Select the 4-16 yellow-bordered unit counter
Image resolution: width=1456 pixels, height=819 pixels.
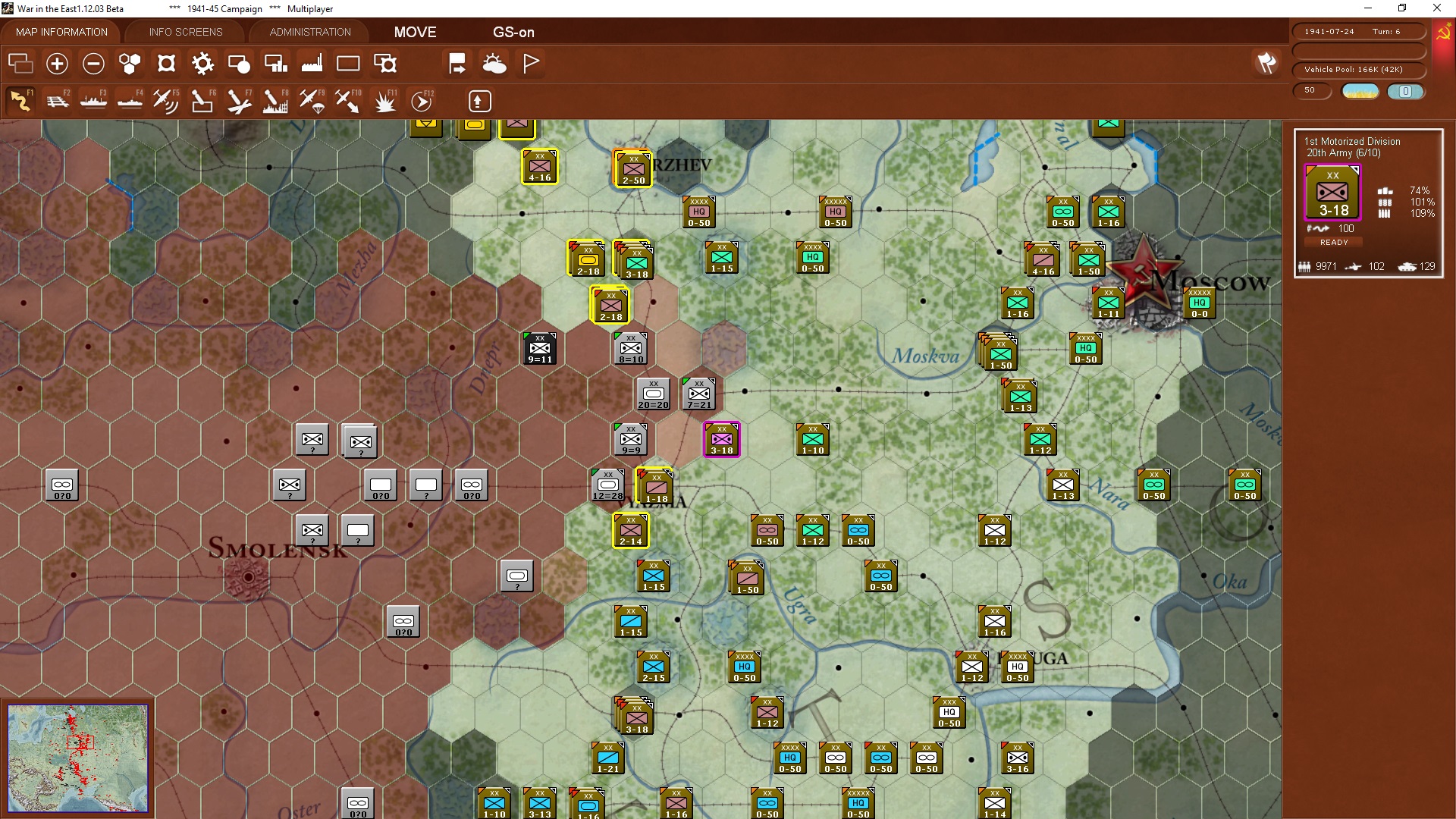click(539, 166)
